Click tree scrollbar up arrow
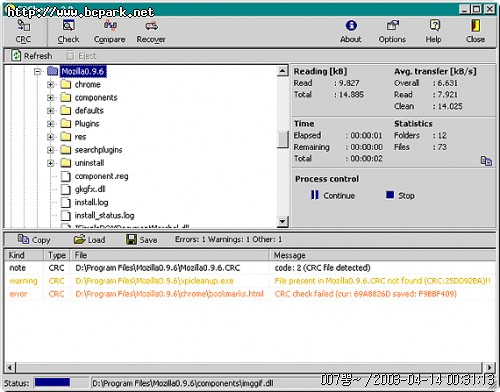Screen dimensions: 500x392 tap(283, 71)
